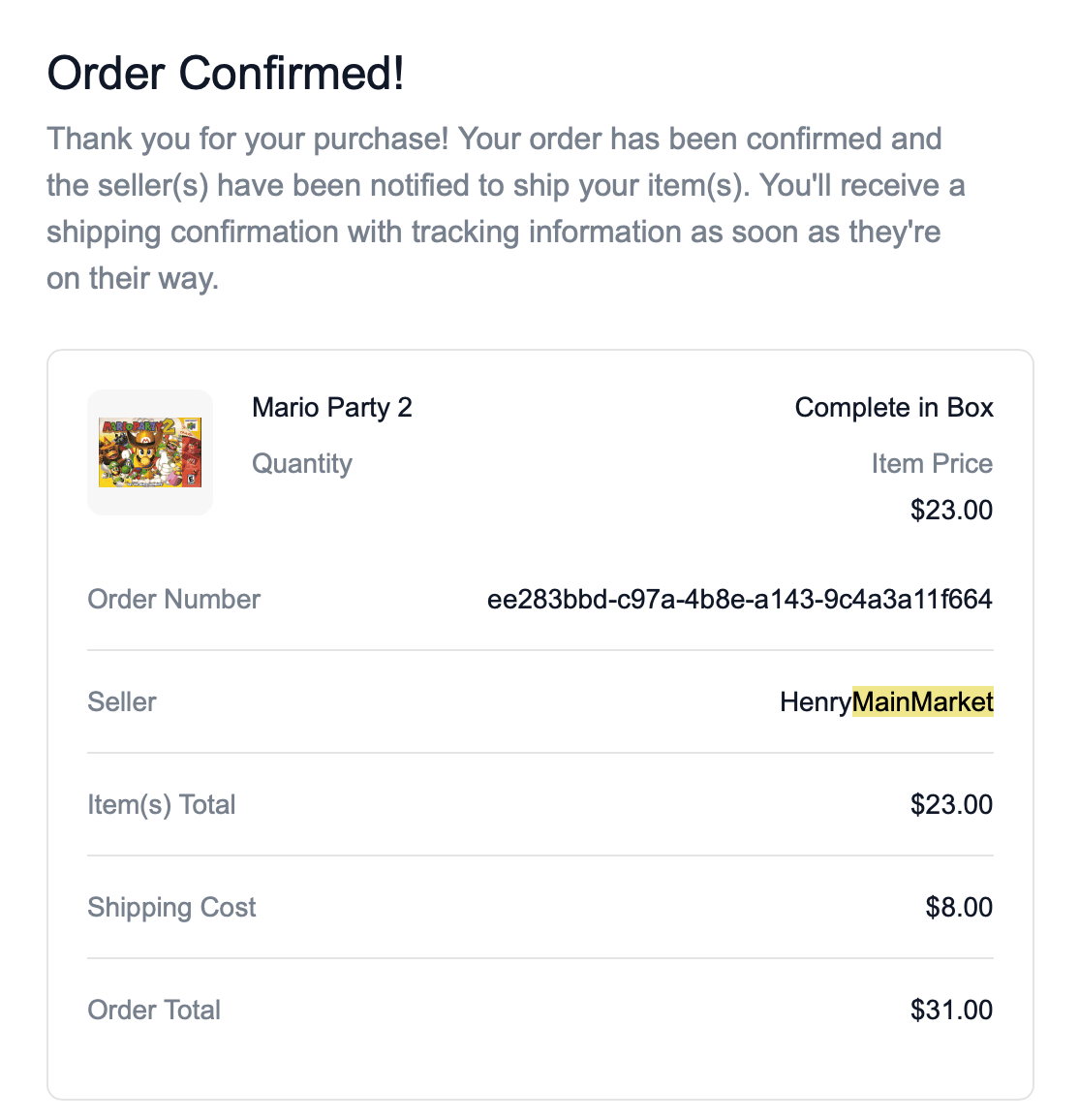Click the Shipping Cost label
Screen dimensions: 1079x1120
coord(171,907)
